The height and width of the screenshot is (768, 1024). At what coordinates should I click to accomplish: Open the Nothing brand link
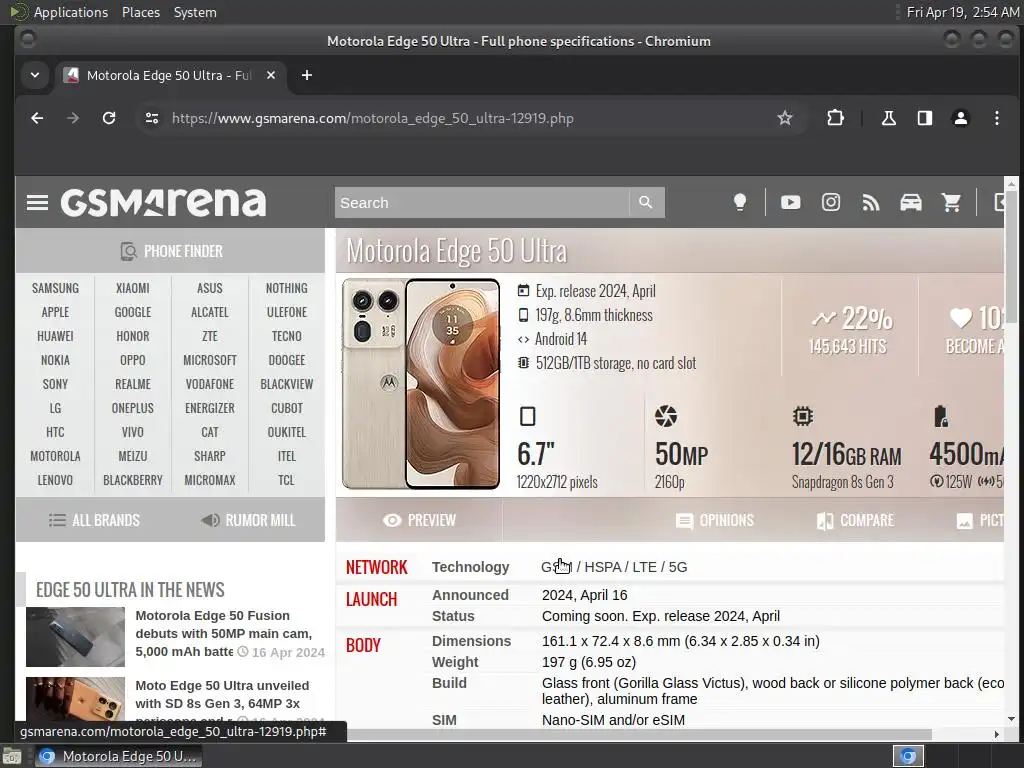[287, 288]
